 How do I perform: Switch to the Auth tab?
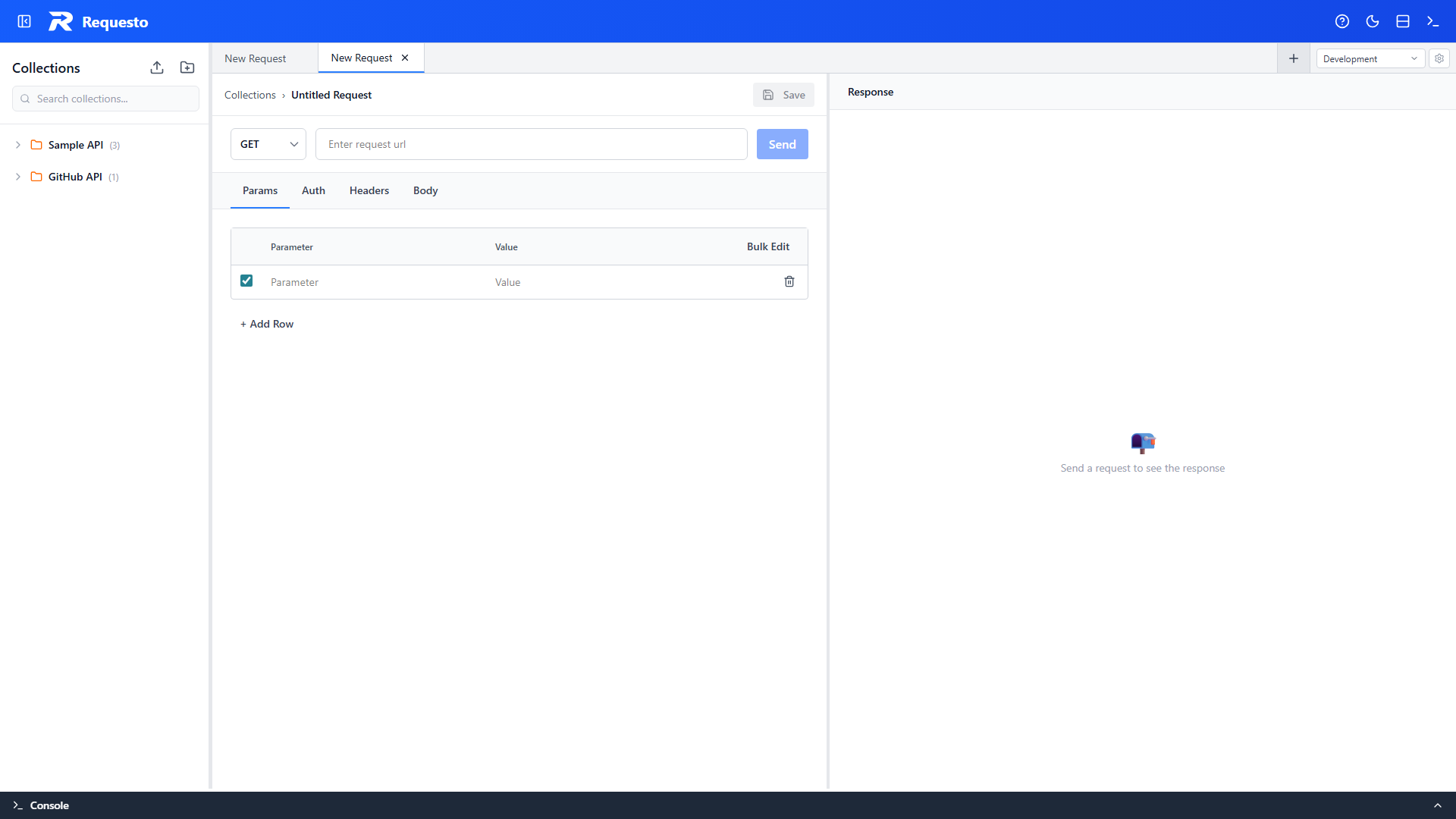[313, 190]
